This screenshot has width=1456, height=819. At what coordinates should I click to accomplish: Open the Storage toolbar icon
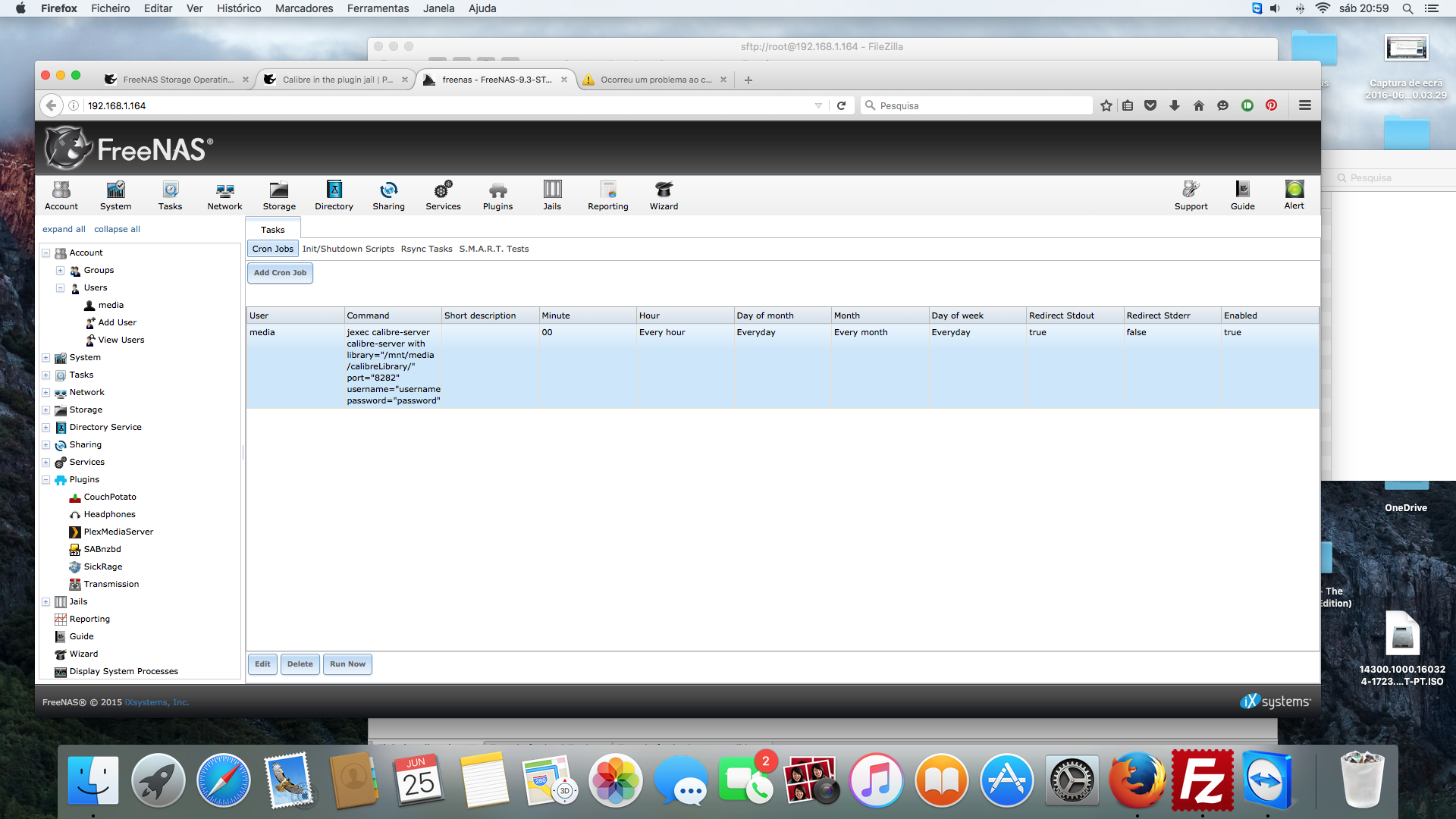point(279,195)
